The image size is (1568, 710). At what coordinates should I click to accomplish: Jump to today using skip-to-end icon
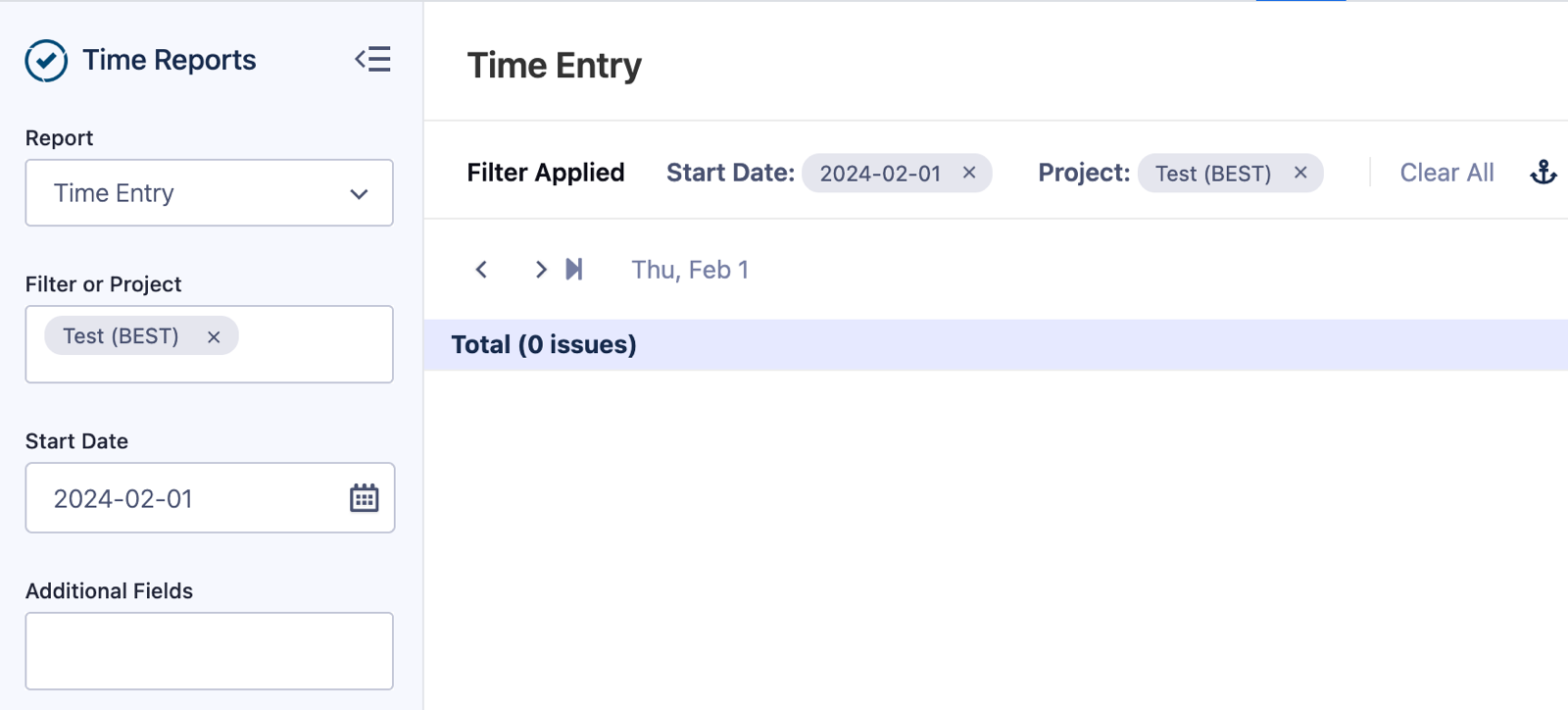[x=574, y=269]
